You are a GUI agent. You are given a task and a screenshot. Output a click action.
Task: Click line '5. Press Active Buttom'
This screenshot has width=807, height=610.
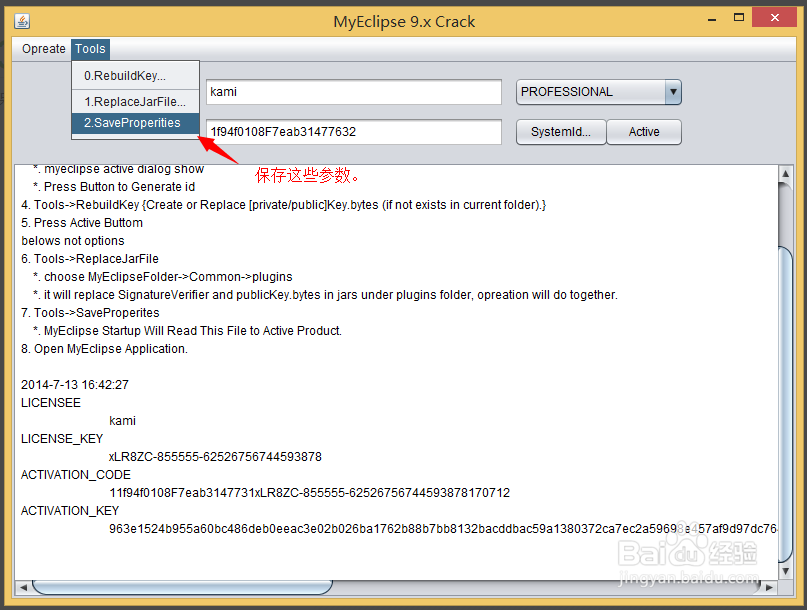coord(82,222)
